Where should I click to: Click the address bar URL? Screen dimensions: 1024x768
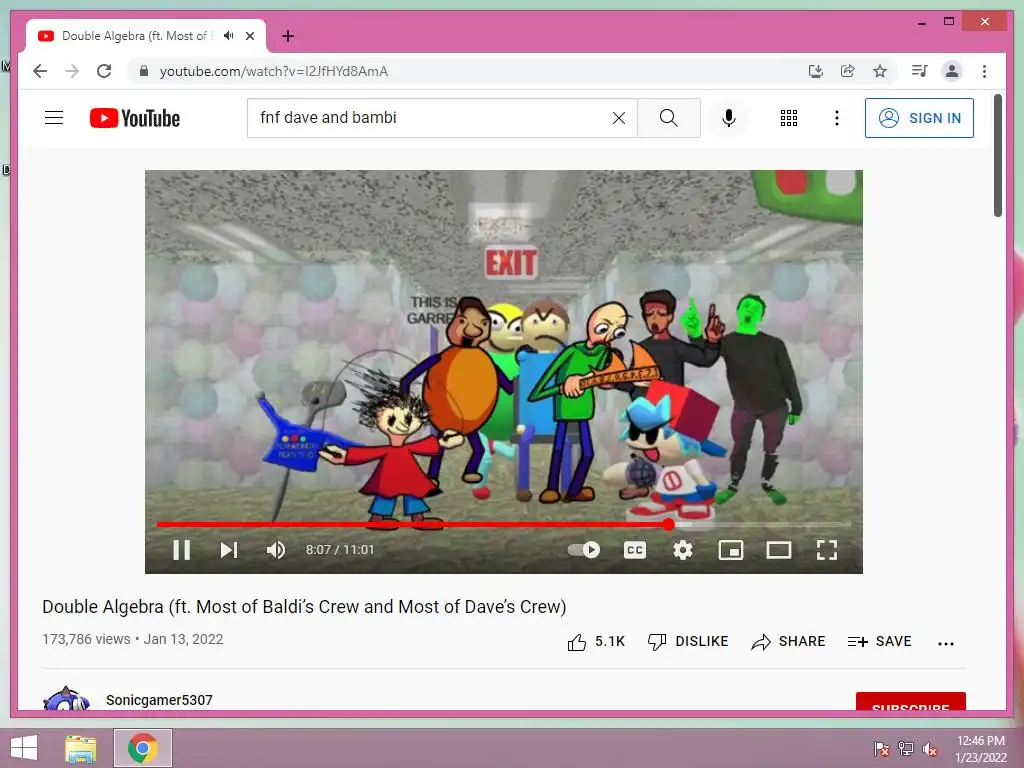[x=274, y=71]
